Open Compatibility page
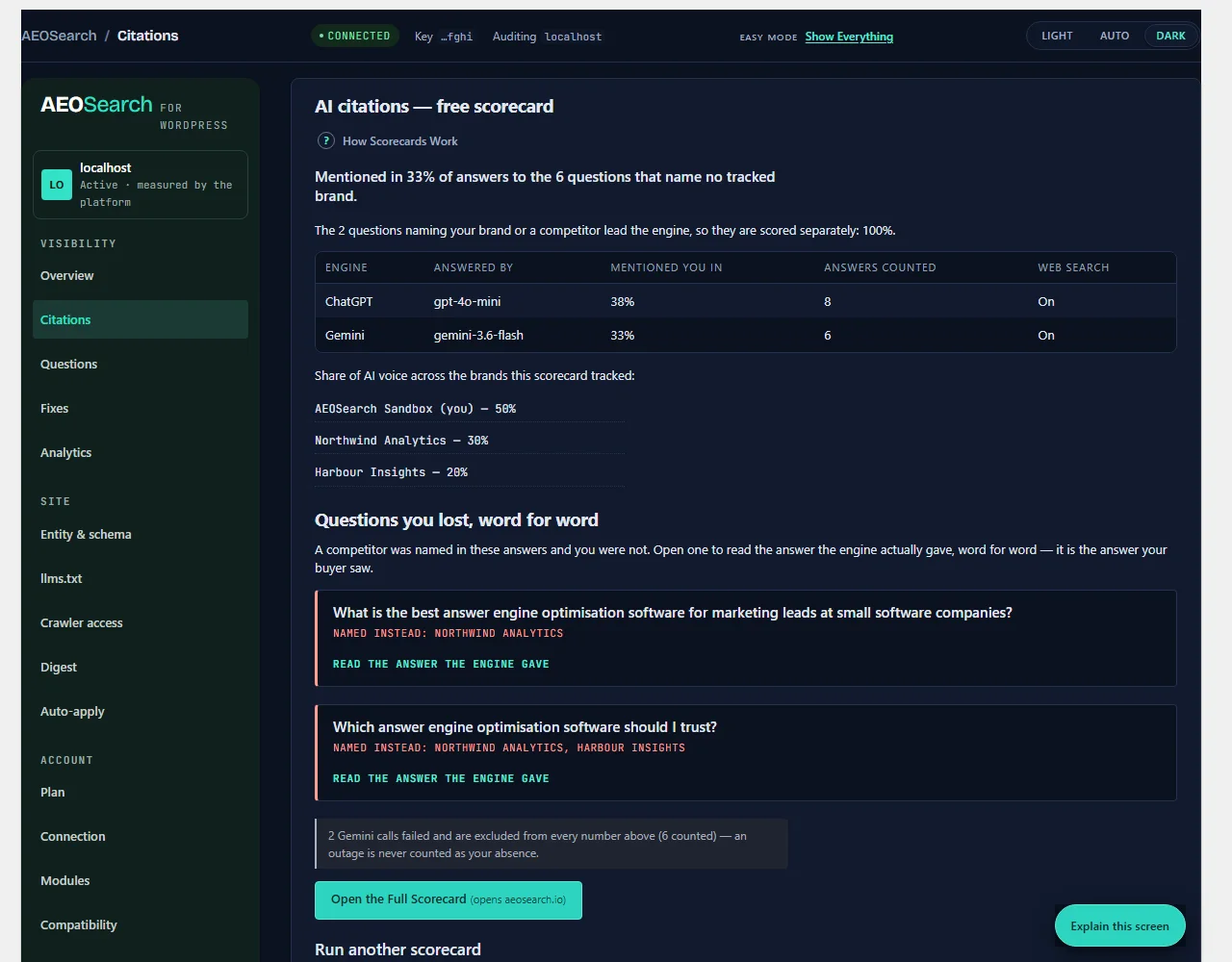The image size is (1232, 962). 141,924
